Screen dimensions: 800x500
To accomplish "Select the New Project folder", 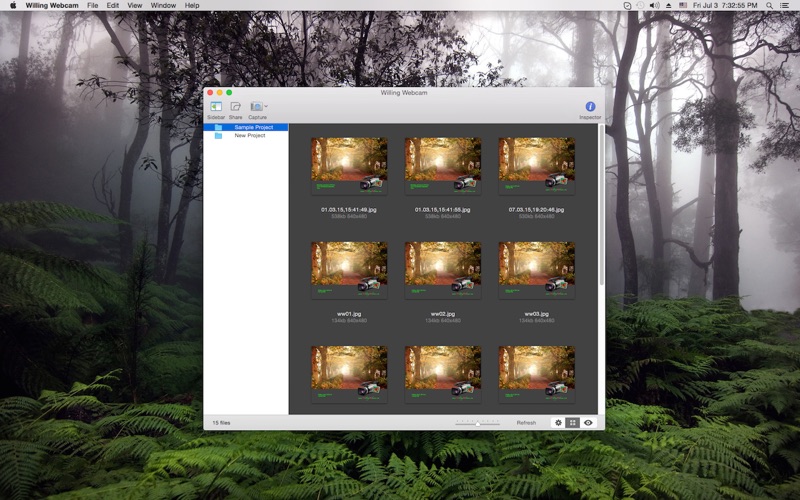I will (x=246, y=135).
